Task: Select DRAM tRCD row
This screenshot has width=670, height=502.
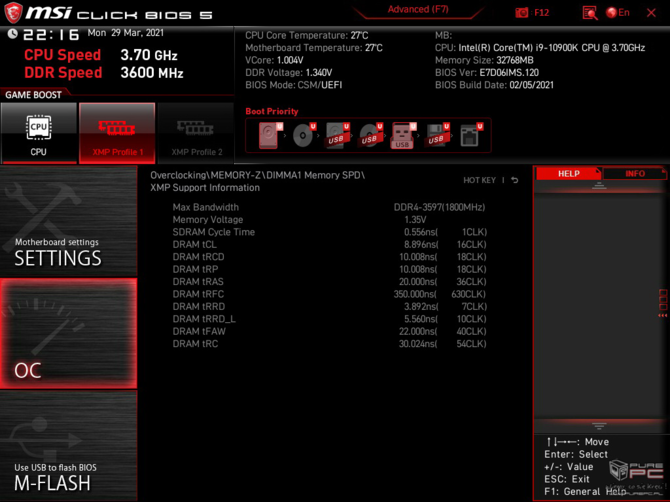Action: (329, 257)
